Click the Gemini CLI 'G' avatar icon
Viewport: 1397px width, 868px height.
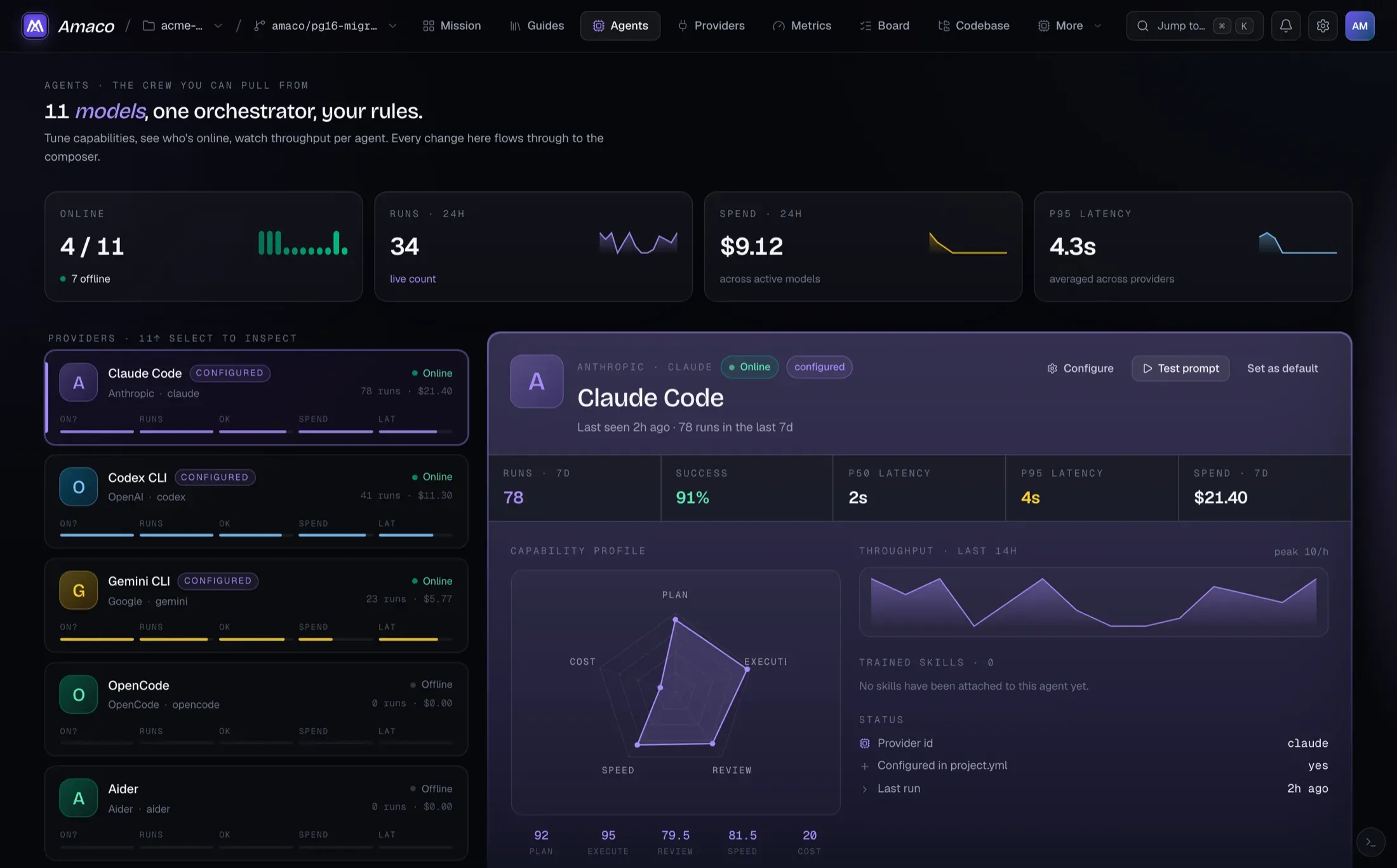79,590
